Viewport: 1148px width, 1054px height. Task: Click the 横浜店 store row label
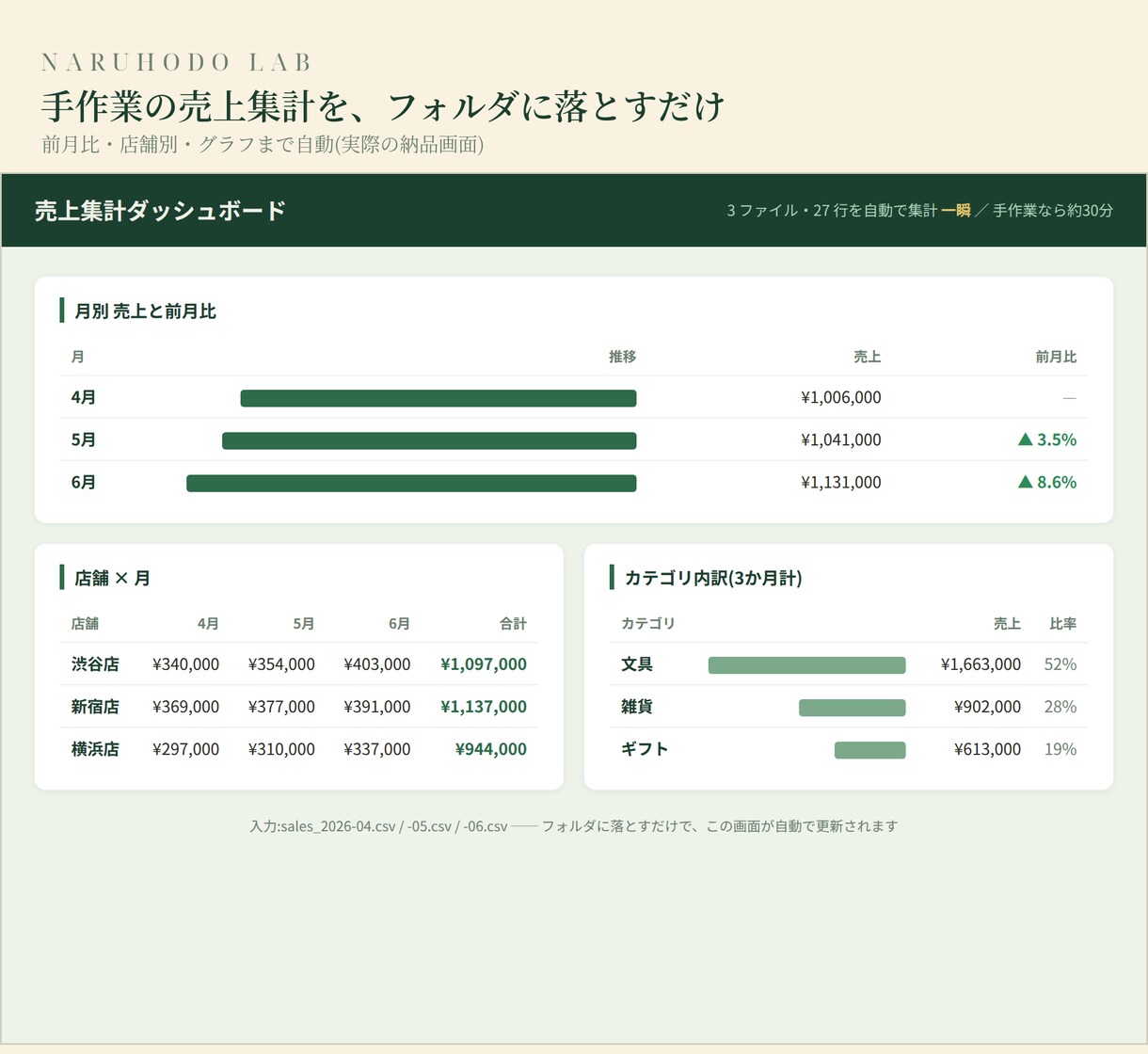tap(95, 748)
